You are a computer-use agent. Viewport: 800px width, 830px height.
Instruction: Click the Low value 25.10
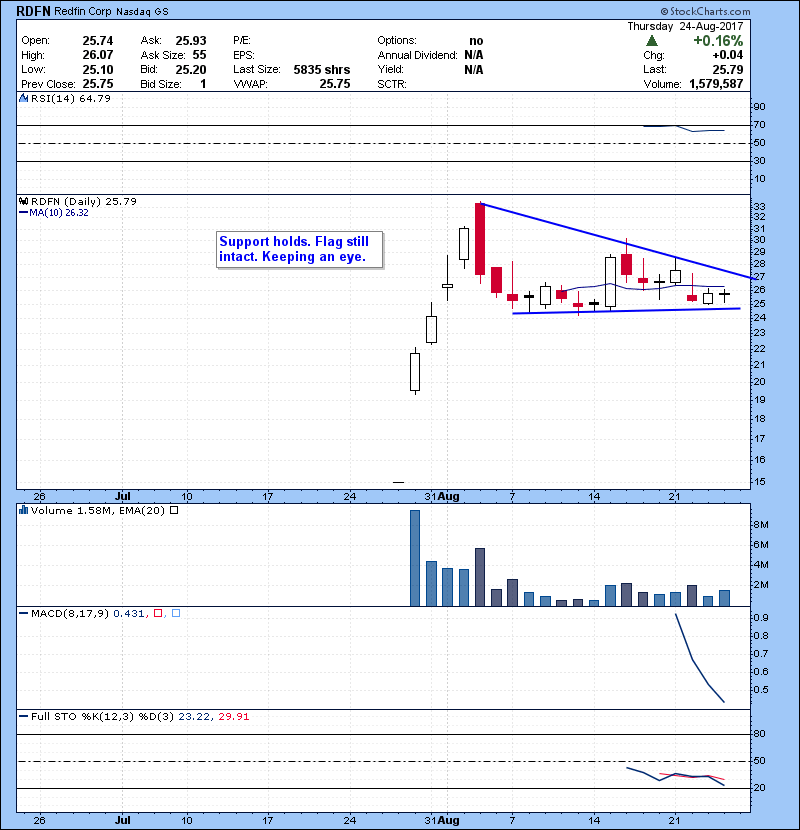click(x=98, y=69)
